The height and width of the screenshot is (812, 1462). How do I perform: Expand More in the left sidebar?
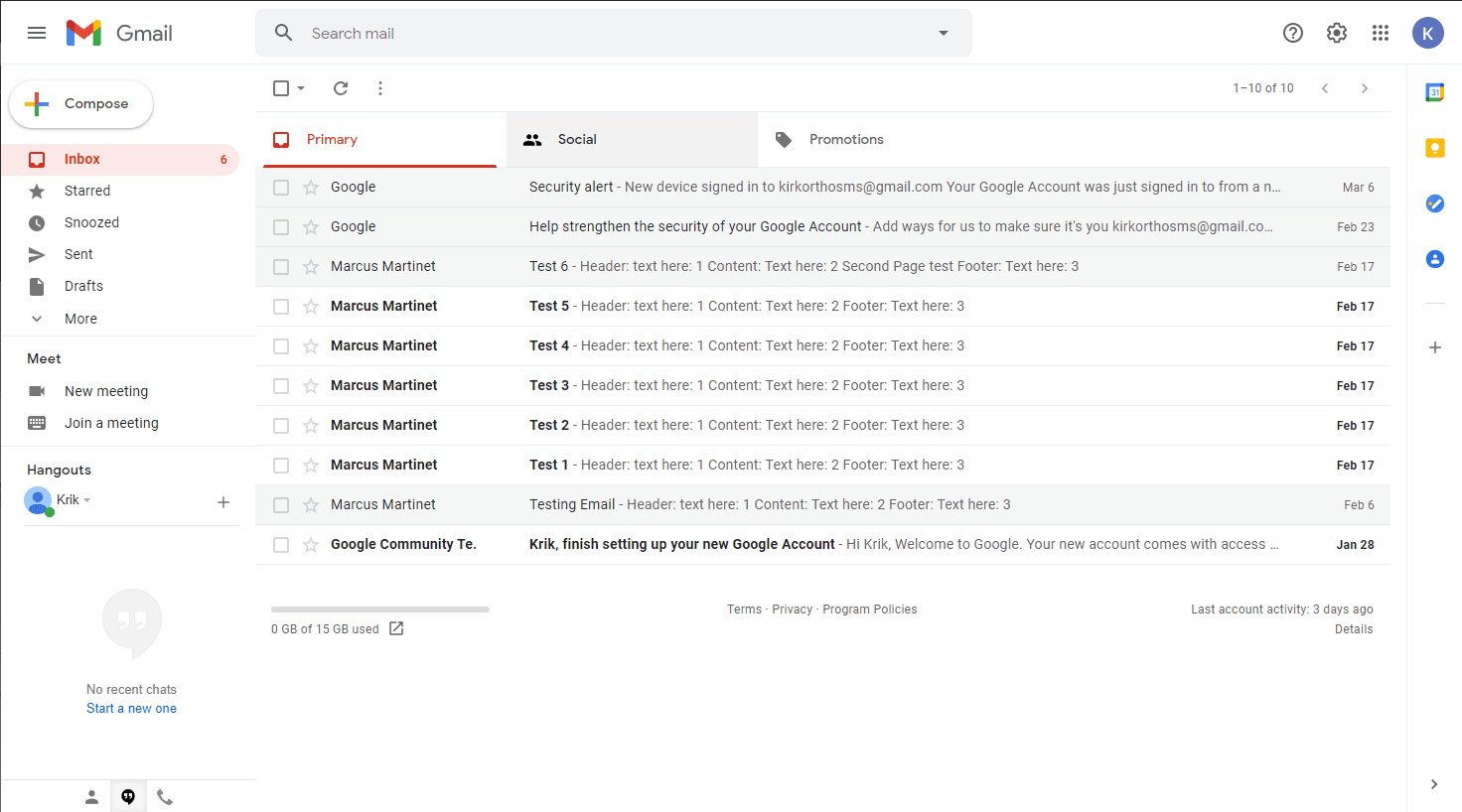pyautogui.click(x=80, y=319)
